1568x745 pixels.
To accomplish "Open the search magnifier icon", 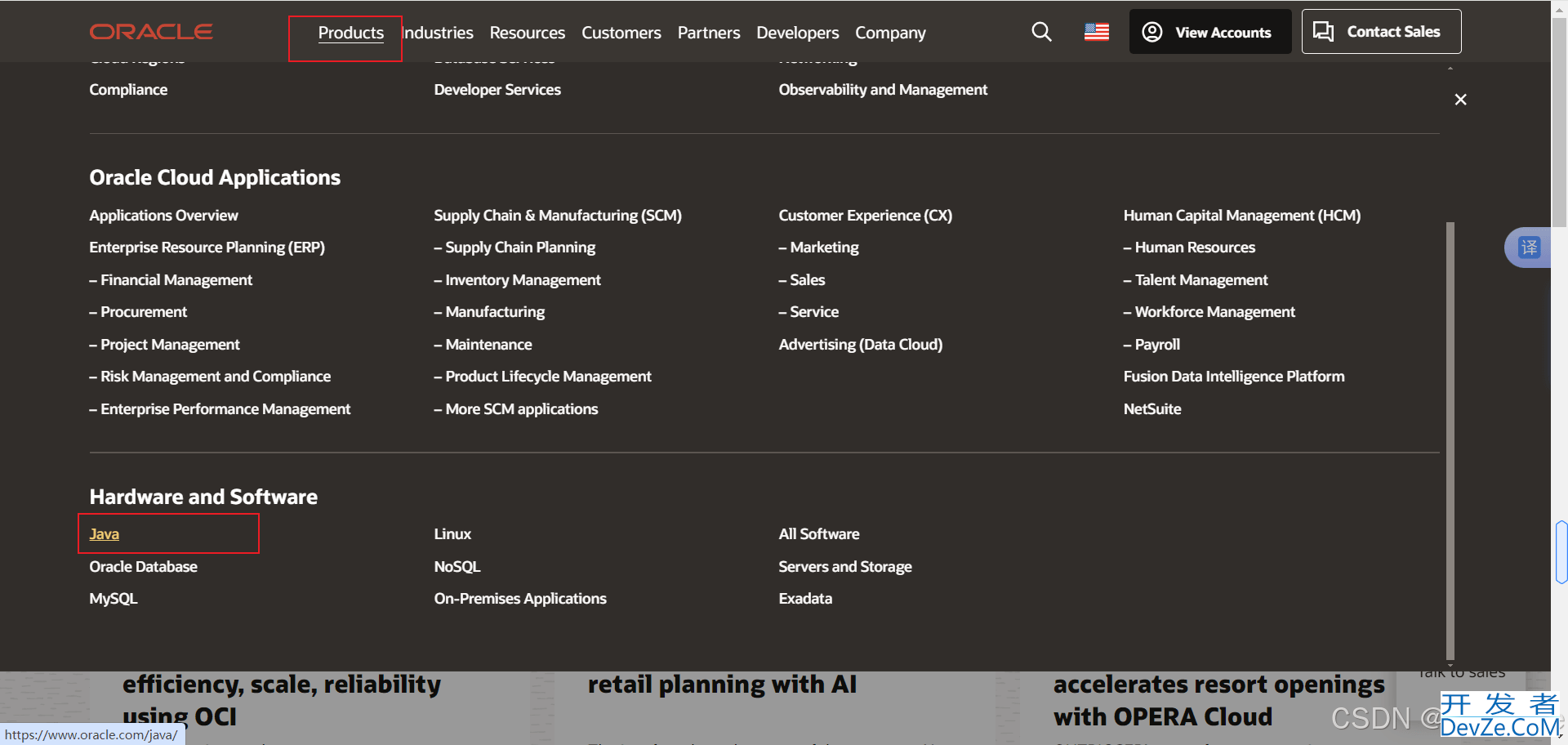I will pyautogui.click(x=1041, y=32).
